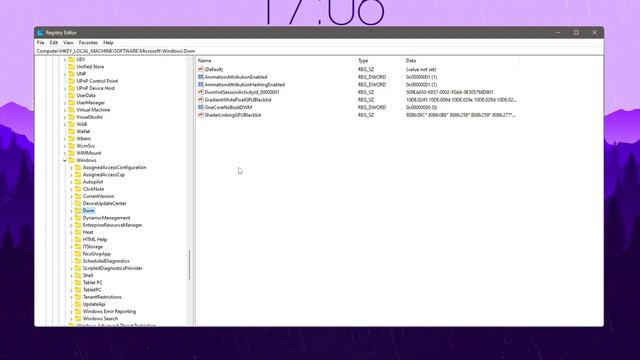640x360 pixels.
Task: Select the GradientWhitePixelGPUBlacklist value name
Action: [x=238, y=100]
